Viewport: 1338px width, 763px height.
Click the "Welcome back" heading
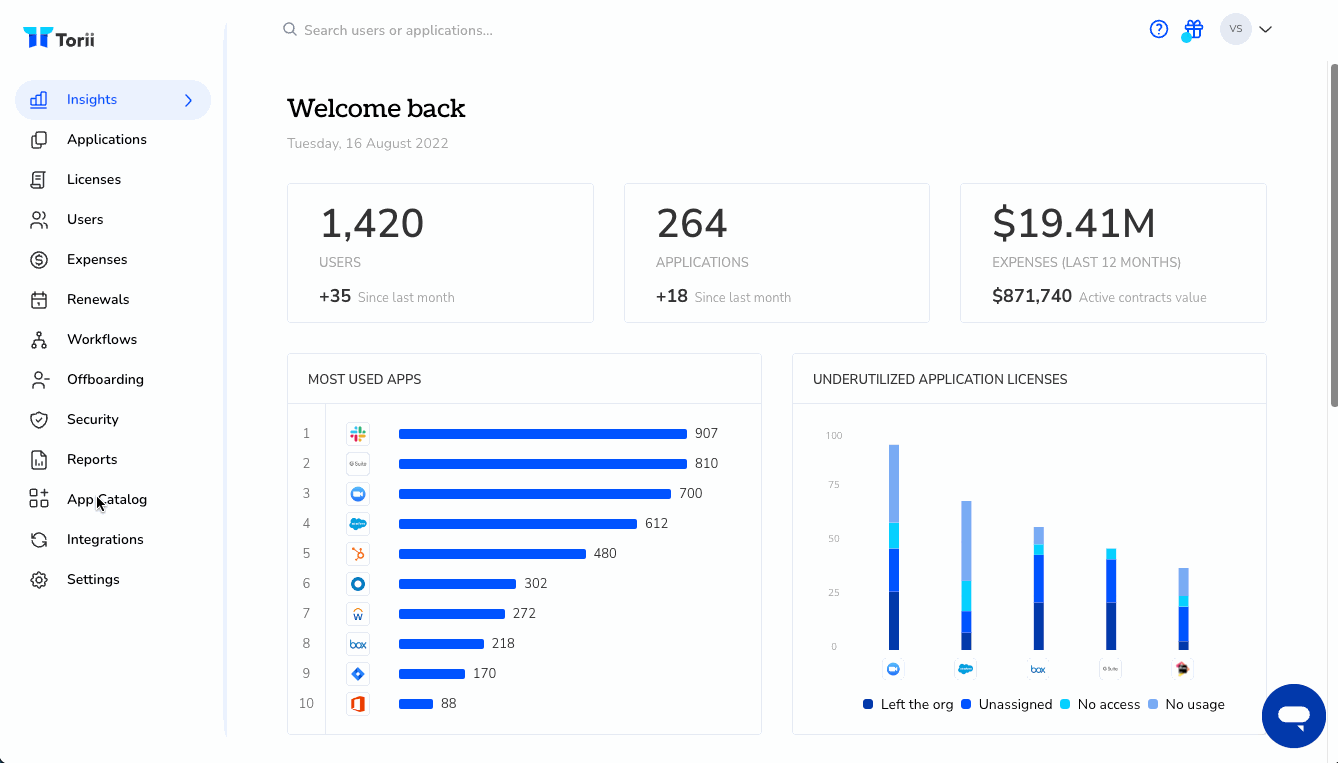tap(376, 108)
